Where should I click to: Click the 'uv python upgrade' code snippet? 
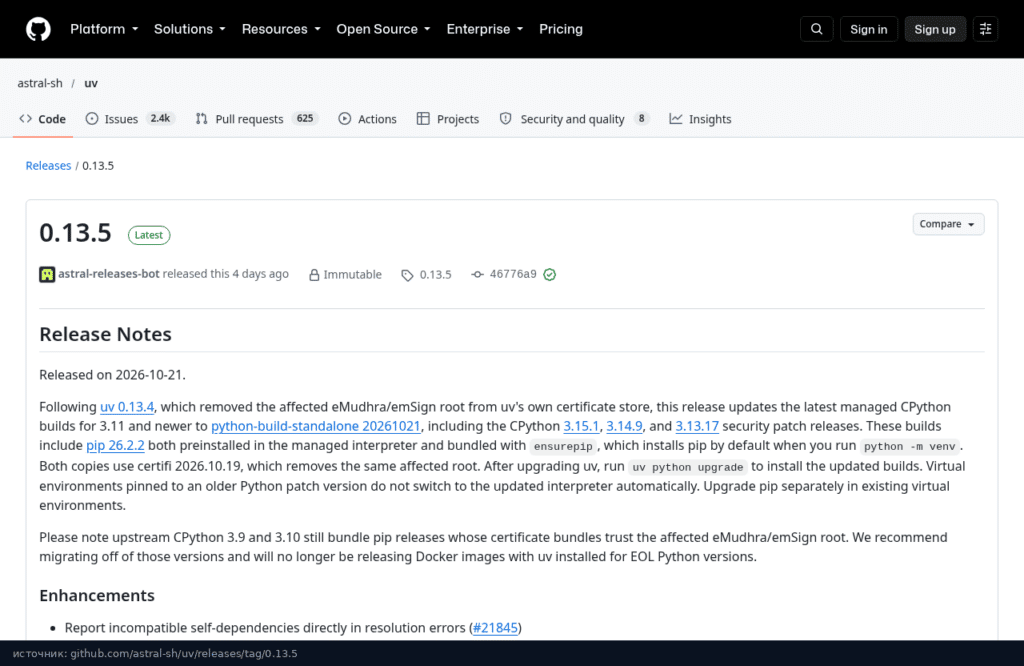click(x=688, y=468)
